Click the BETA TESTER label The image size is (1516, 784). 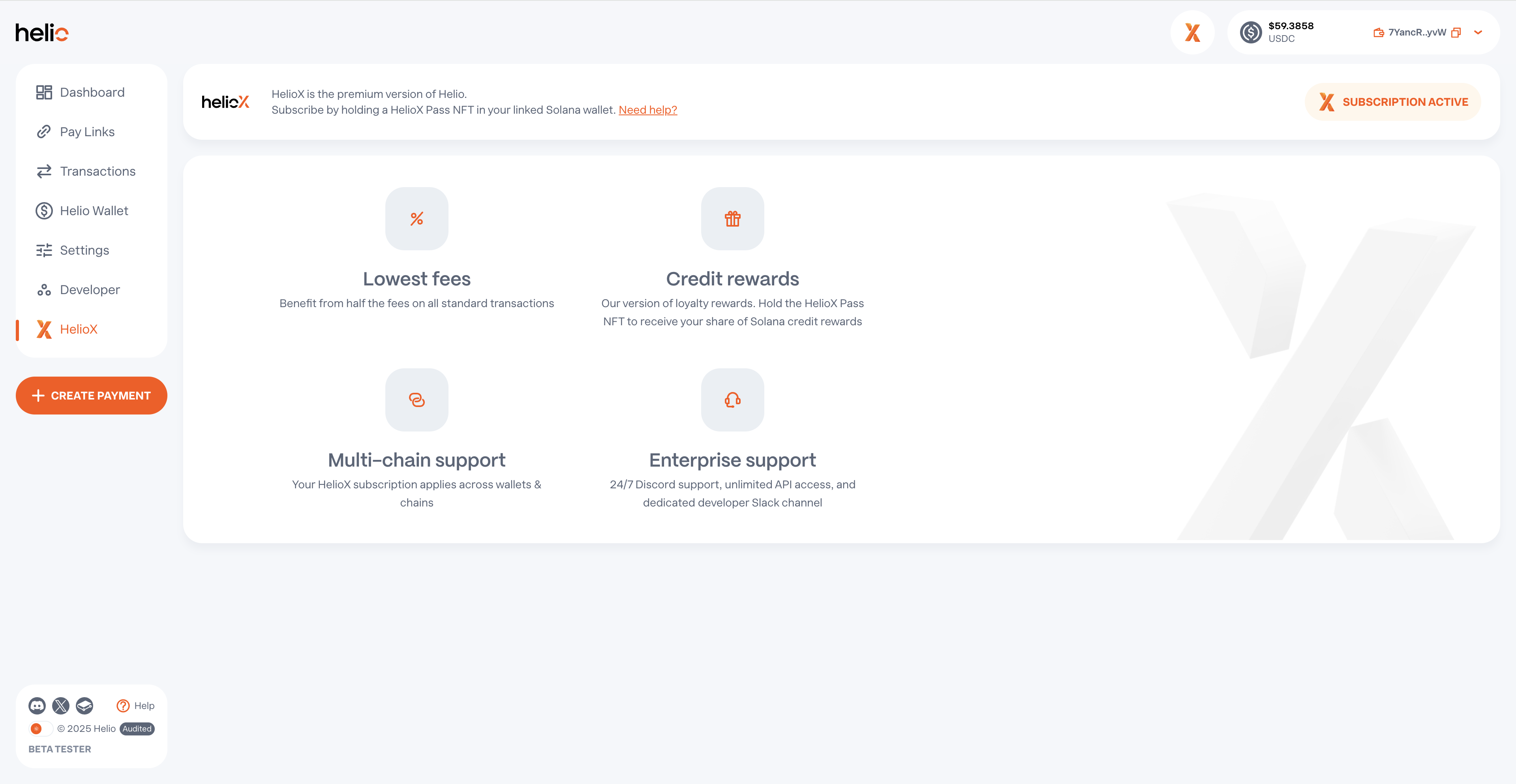pyautogui.click(x=60, y=749)
